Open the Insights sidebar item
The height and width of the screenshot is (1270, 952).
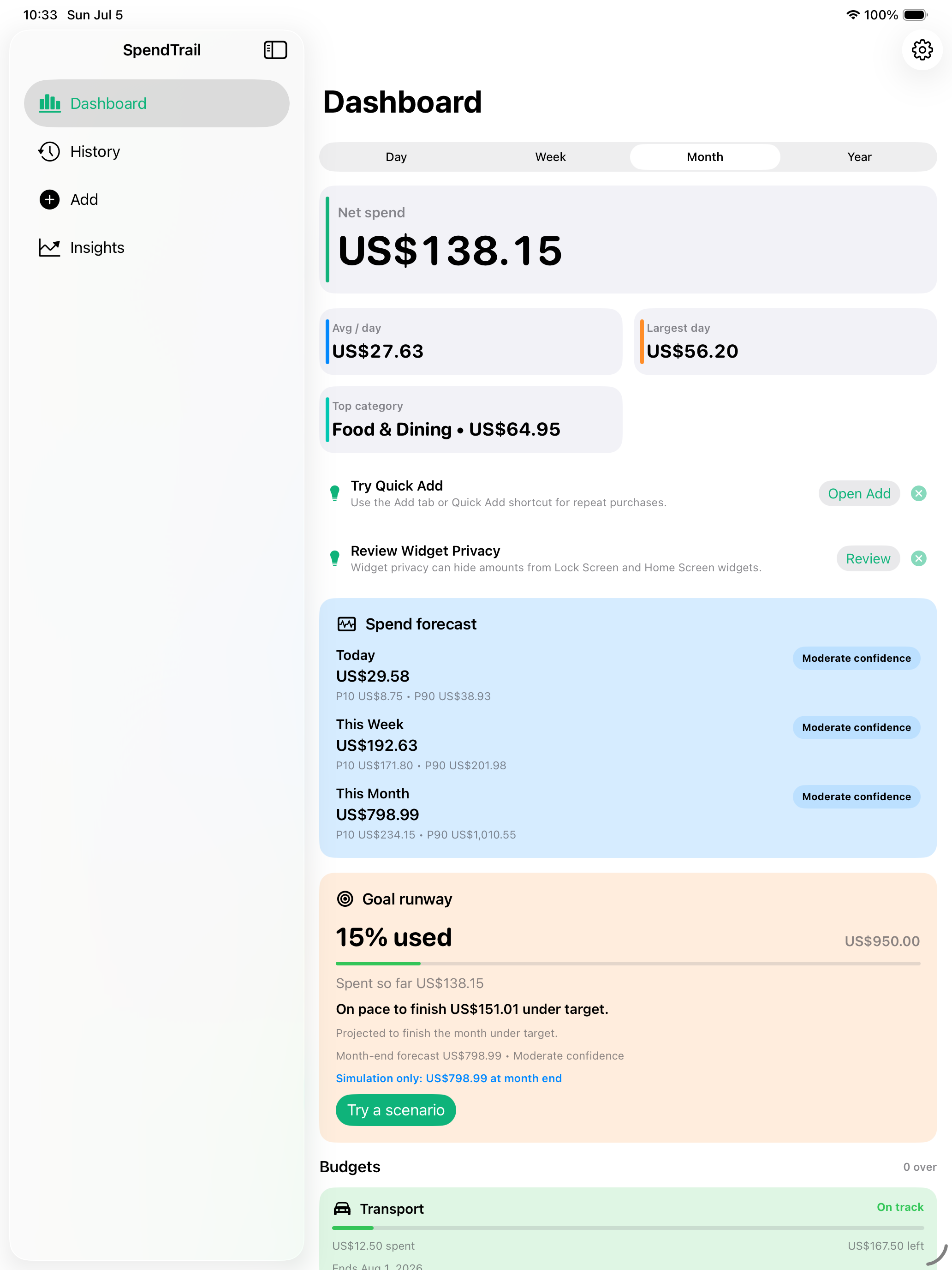[157, 247]
